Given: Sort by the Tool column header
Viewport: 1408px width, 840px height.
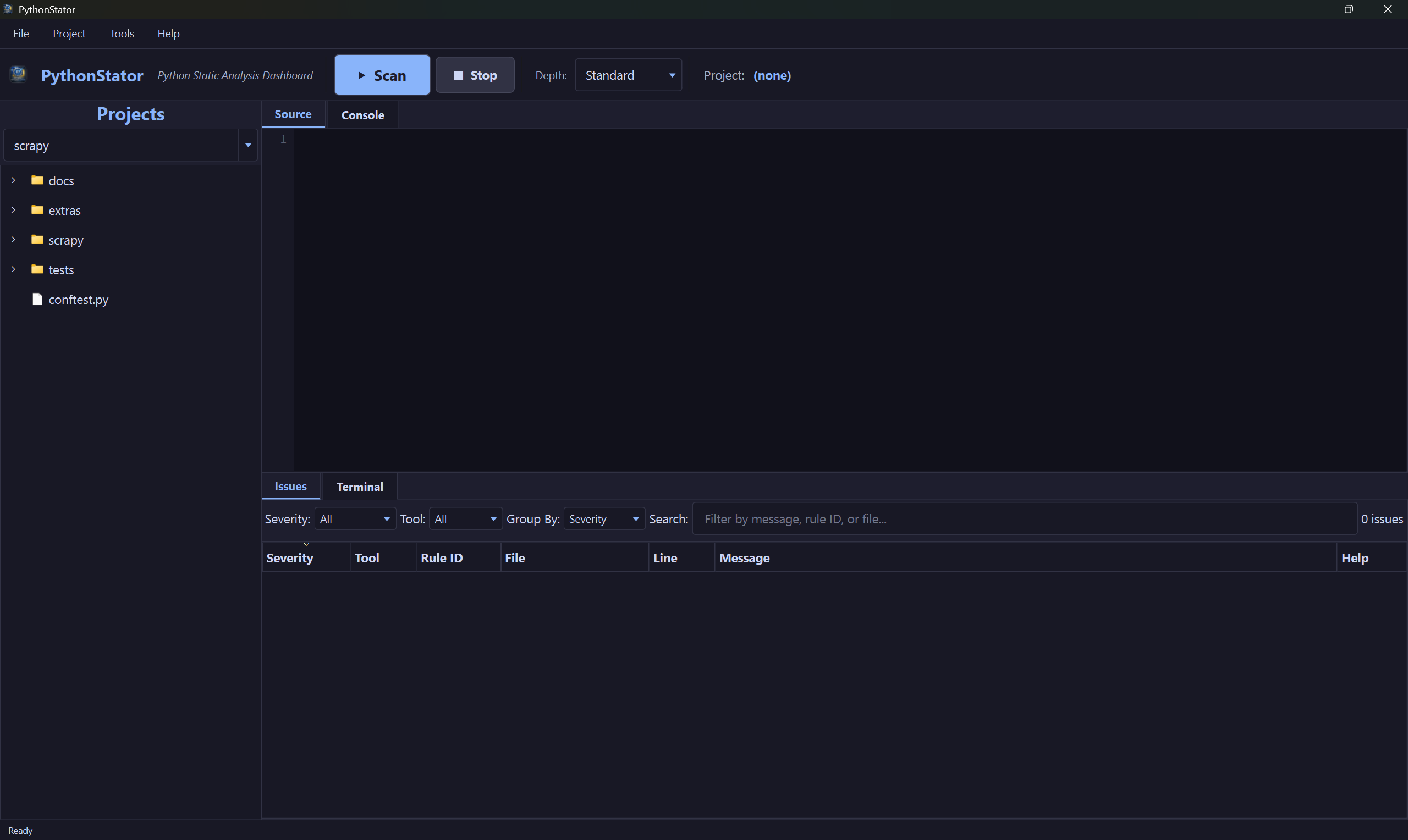Looking at the screenshot, I should click(383, 557).
